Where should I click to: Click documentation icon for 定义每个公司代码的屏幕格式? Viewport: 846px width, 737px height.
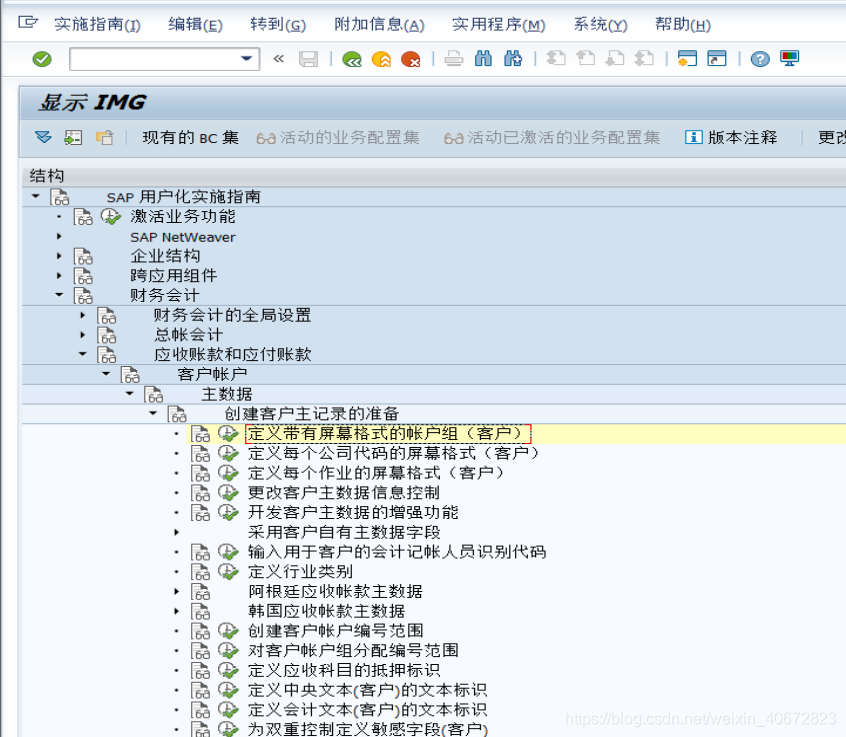coord(201,453)
